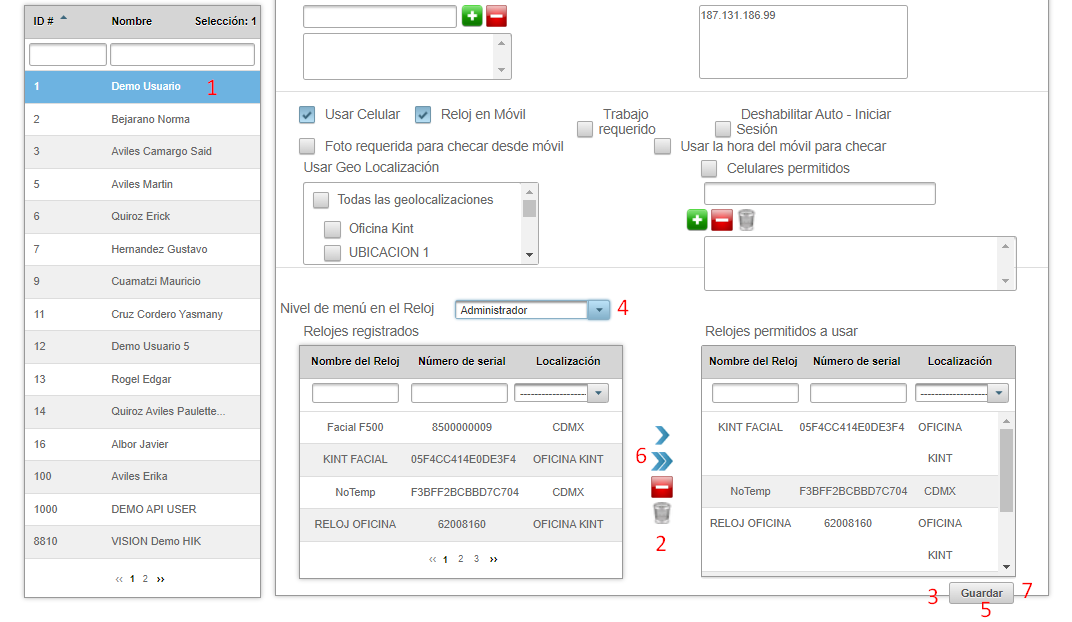The height and width of the screenshot is (622, 1072).
Task: Select user Bejarano Norma from list
Action: coord(150,119)
